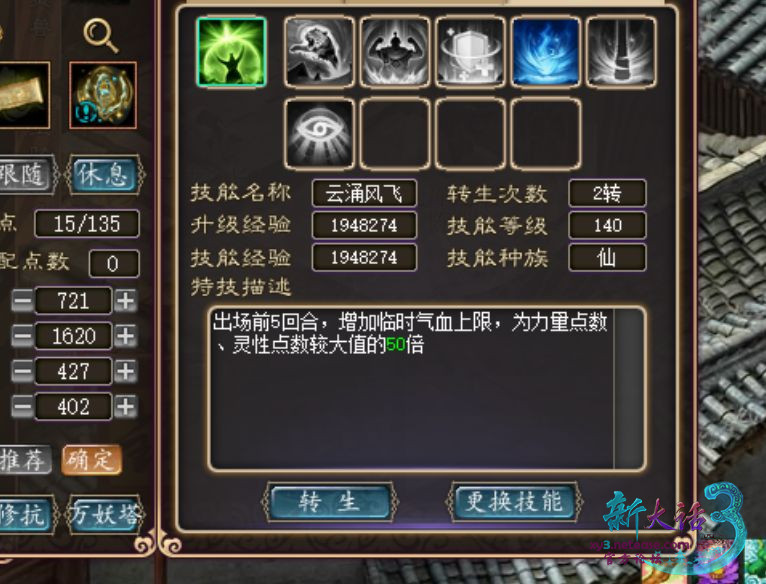The height and width of the screenshot is (584, 766).
Task: Increase the 721 attribute with plus
Action: click(x=126, y=301)
